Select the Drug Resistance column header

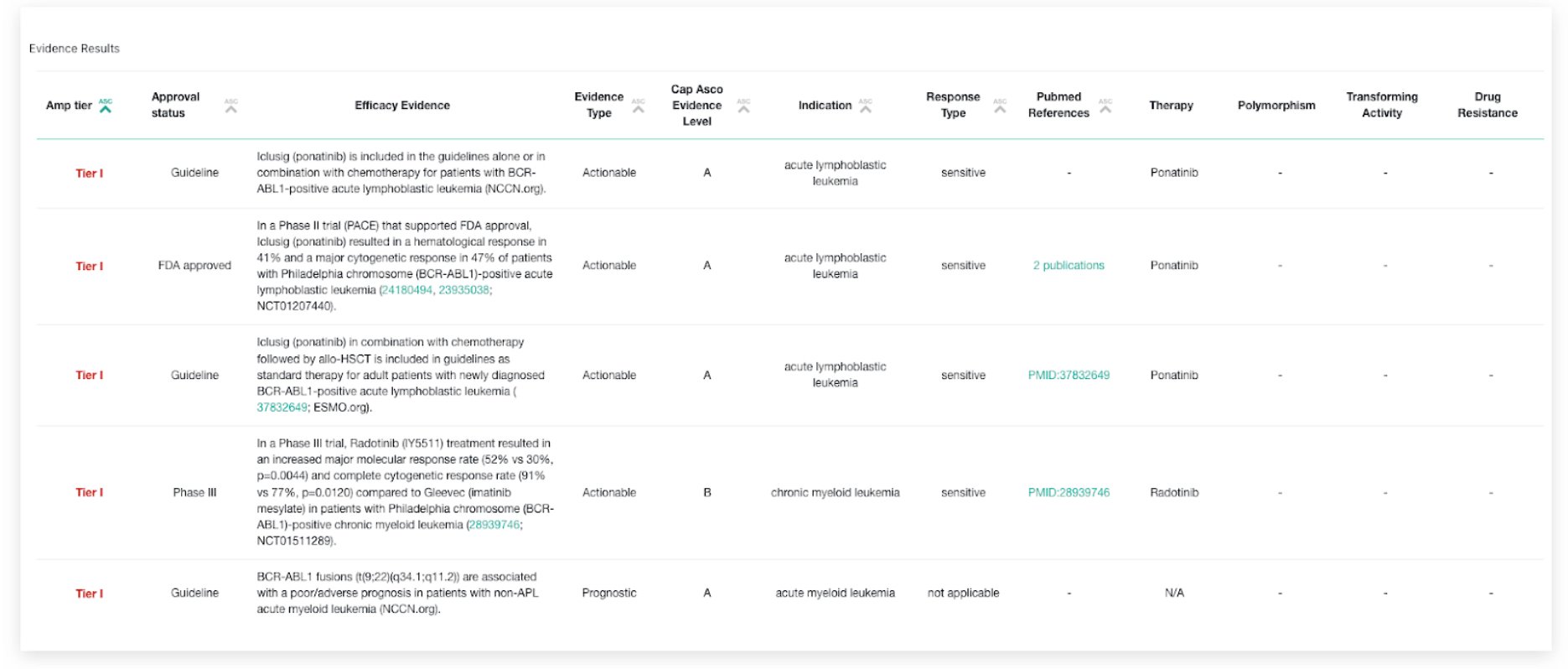tap(1487, 106)
